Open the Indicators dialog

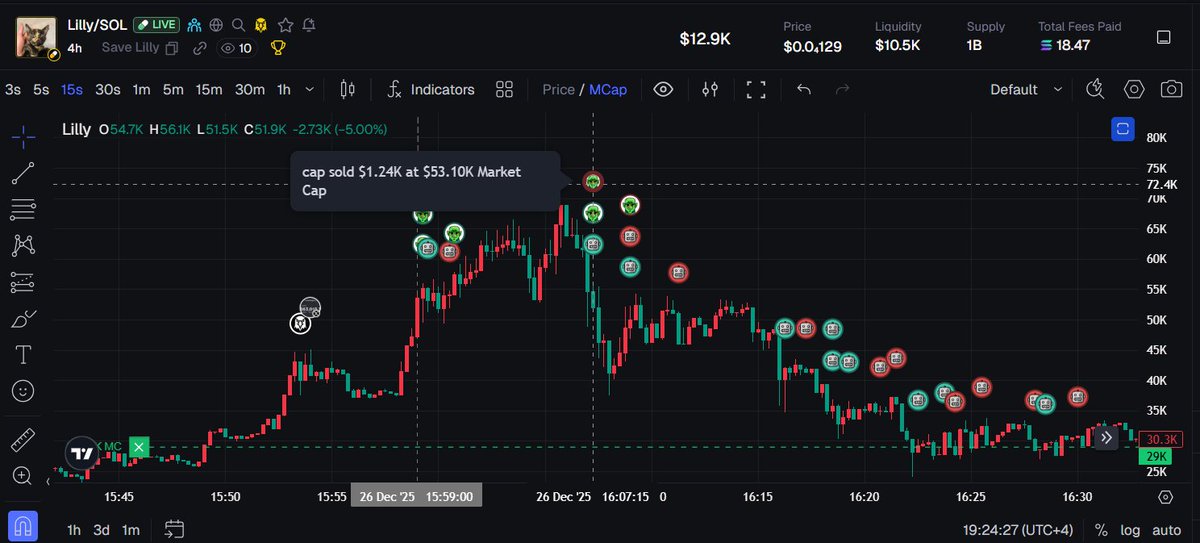(x=431, y=89)
